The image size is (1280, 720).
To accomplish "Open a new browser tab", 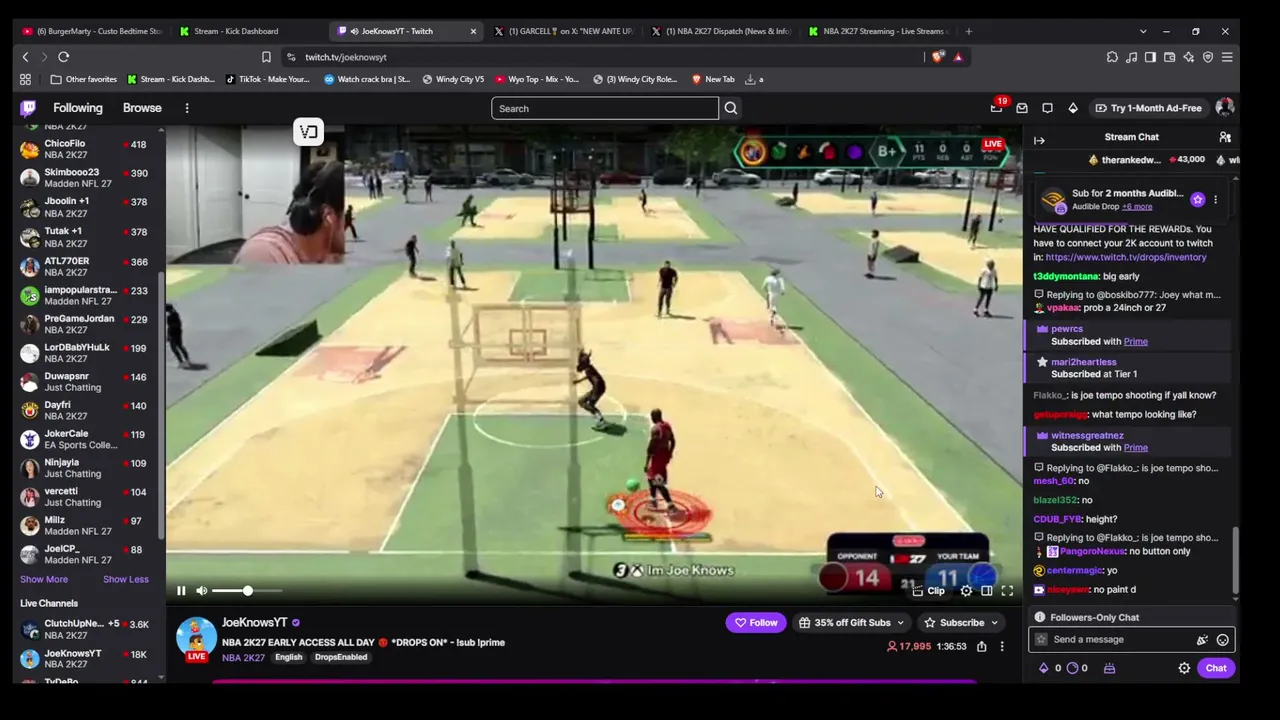I will point(968,31).
